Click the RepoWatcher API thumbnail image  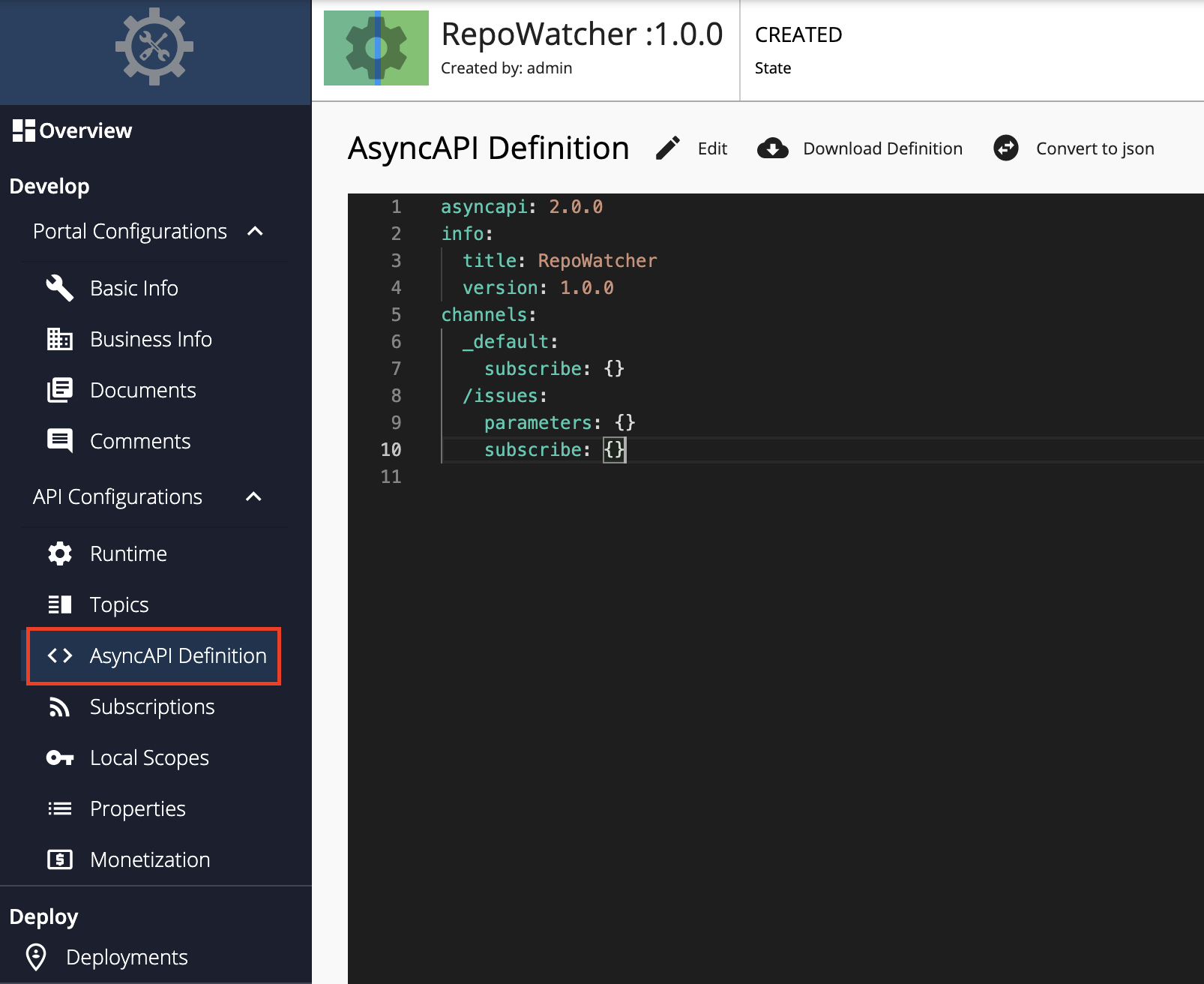(376, 48)
